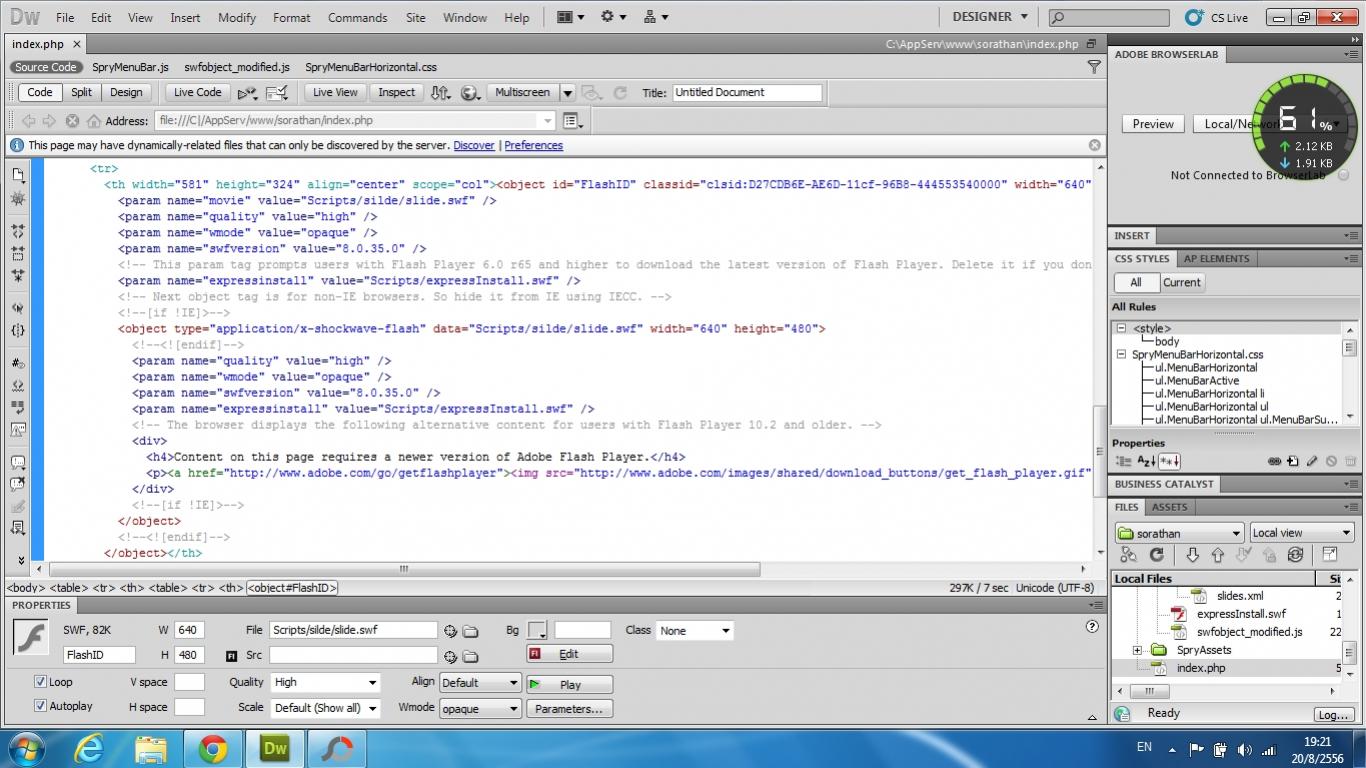The image size is (1366, 768).
Task: Open Live View options menu icon
Action: point(573,121)
